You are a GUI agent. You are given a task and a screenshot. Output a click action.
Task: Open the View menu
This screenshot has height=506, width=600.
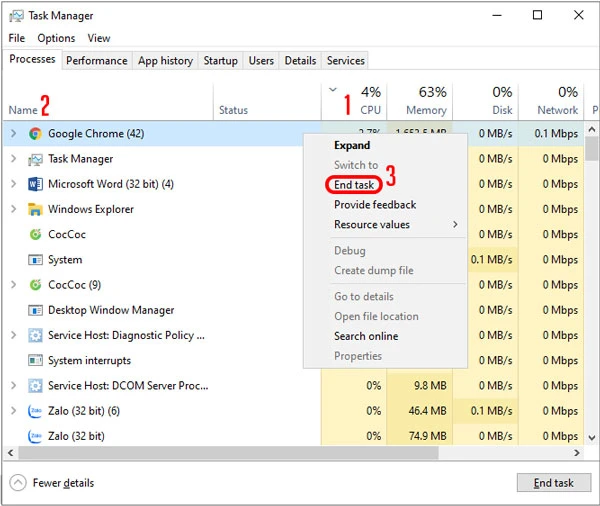pos(99,38)
